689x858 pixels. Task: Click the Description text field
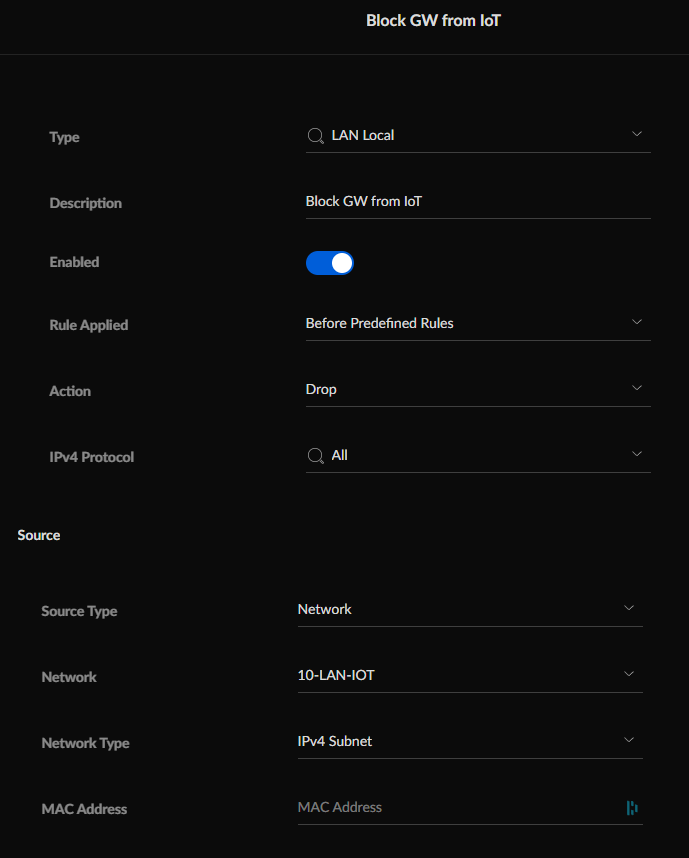point(478,202)
